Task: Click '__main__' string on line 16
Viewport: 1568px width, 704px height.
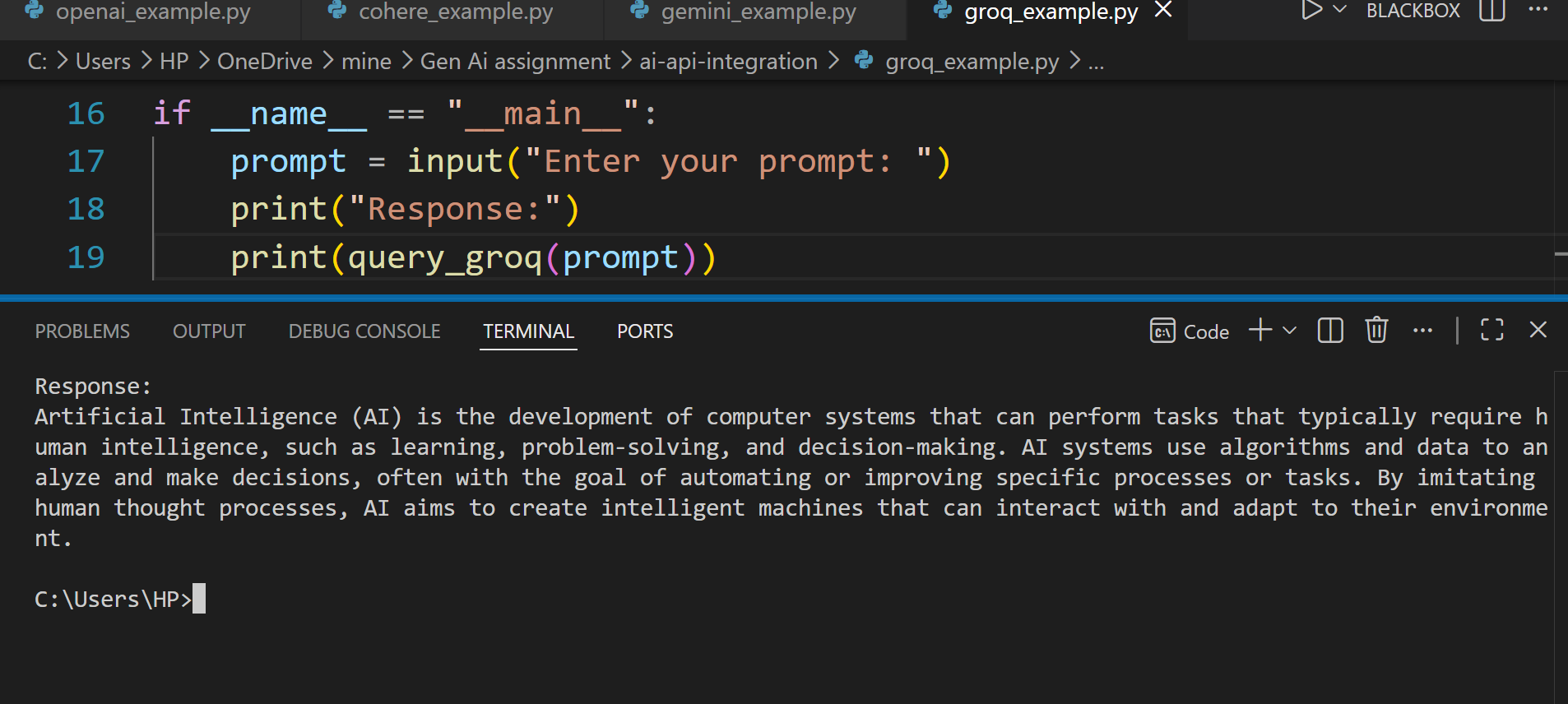Action: coord(543,113)
